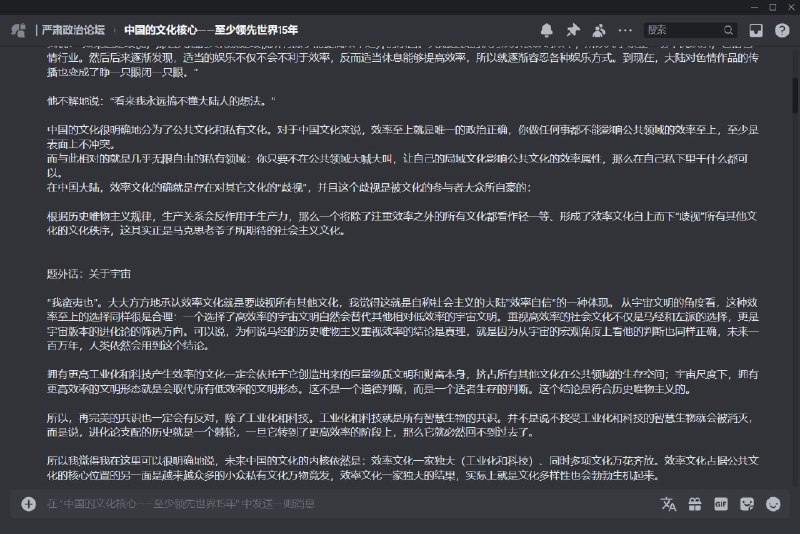Open notification settings bell icon

pyautogui.click(x=546, y=30)
